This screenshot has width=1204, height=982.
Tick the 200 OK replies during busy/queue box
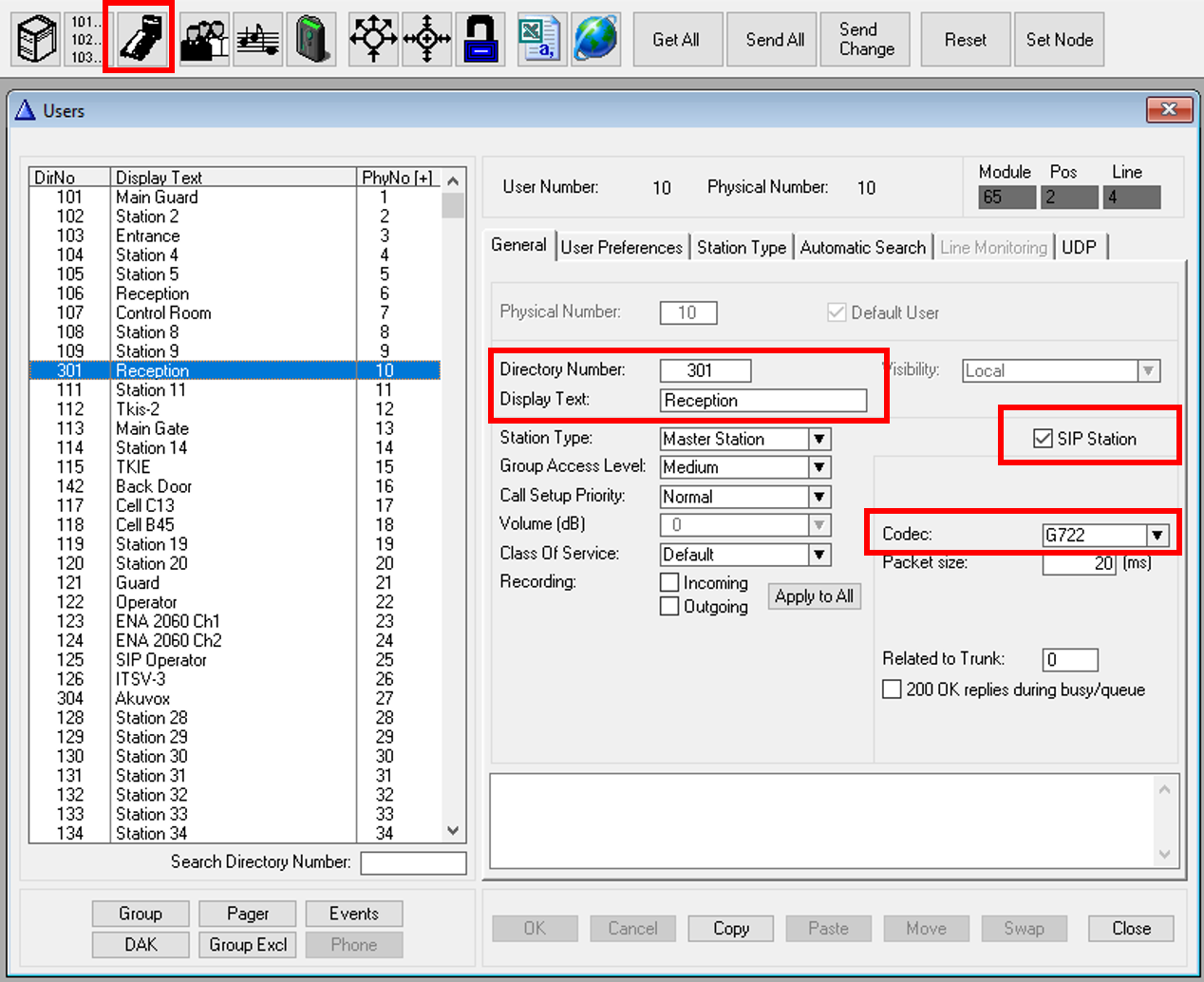click(892, 689)
